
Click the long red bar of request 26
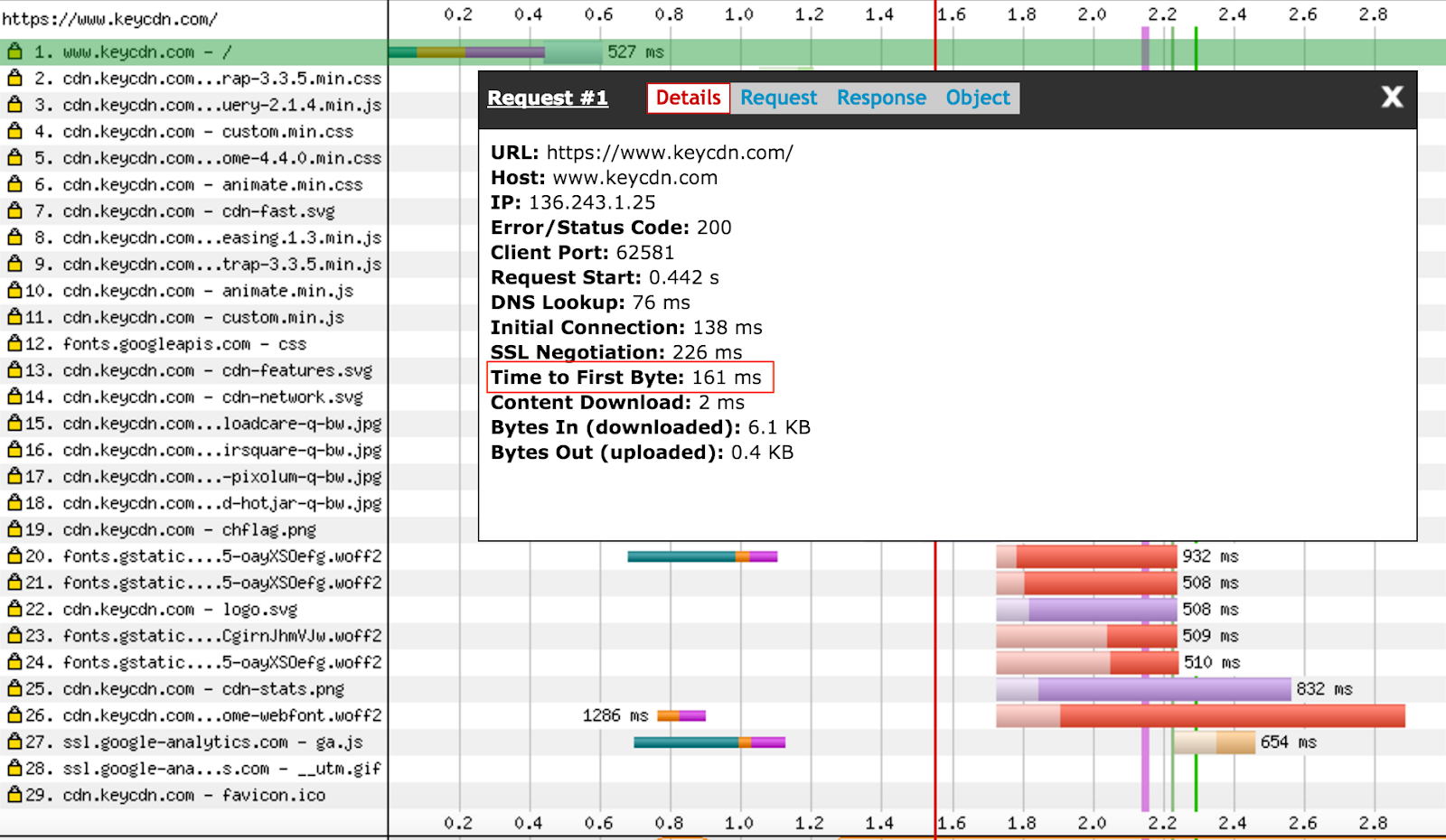click(1200, 716)
